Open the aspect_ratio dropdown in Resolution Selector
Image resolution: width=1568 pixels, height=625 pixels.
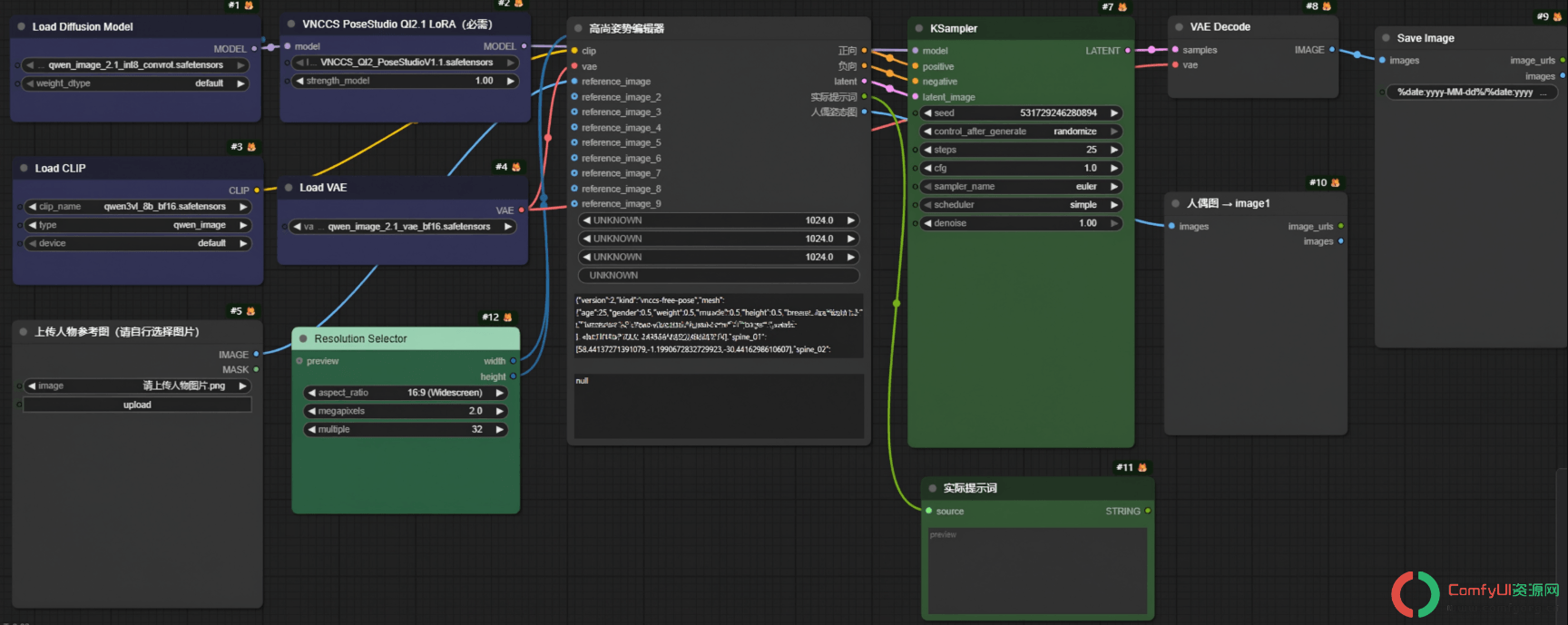[x=406, y=393]
